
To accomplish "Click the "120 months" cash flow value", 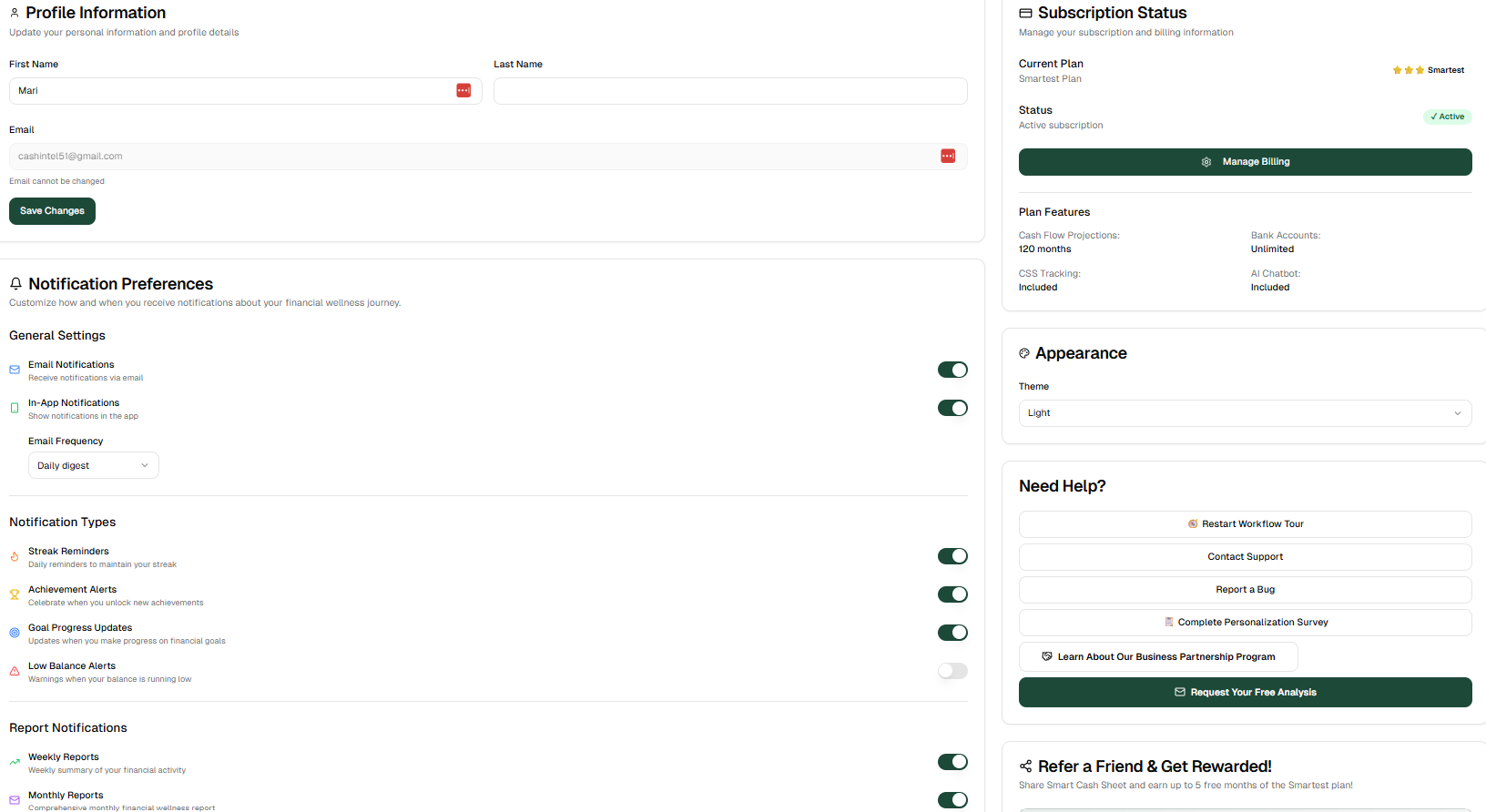I will pyautogui.click(x=1044, y=249).
